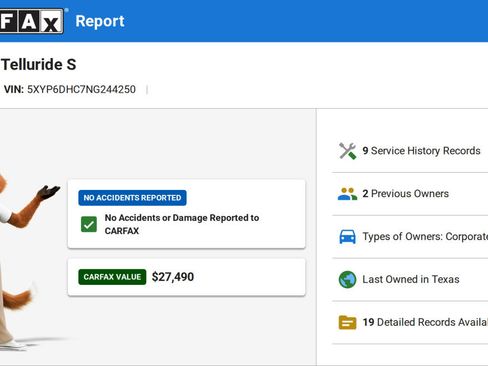
Task: Select Types of Owners: Corporate row
Action: coord(410,237)
